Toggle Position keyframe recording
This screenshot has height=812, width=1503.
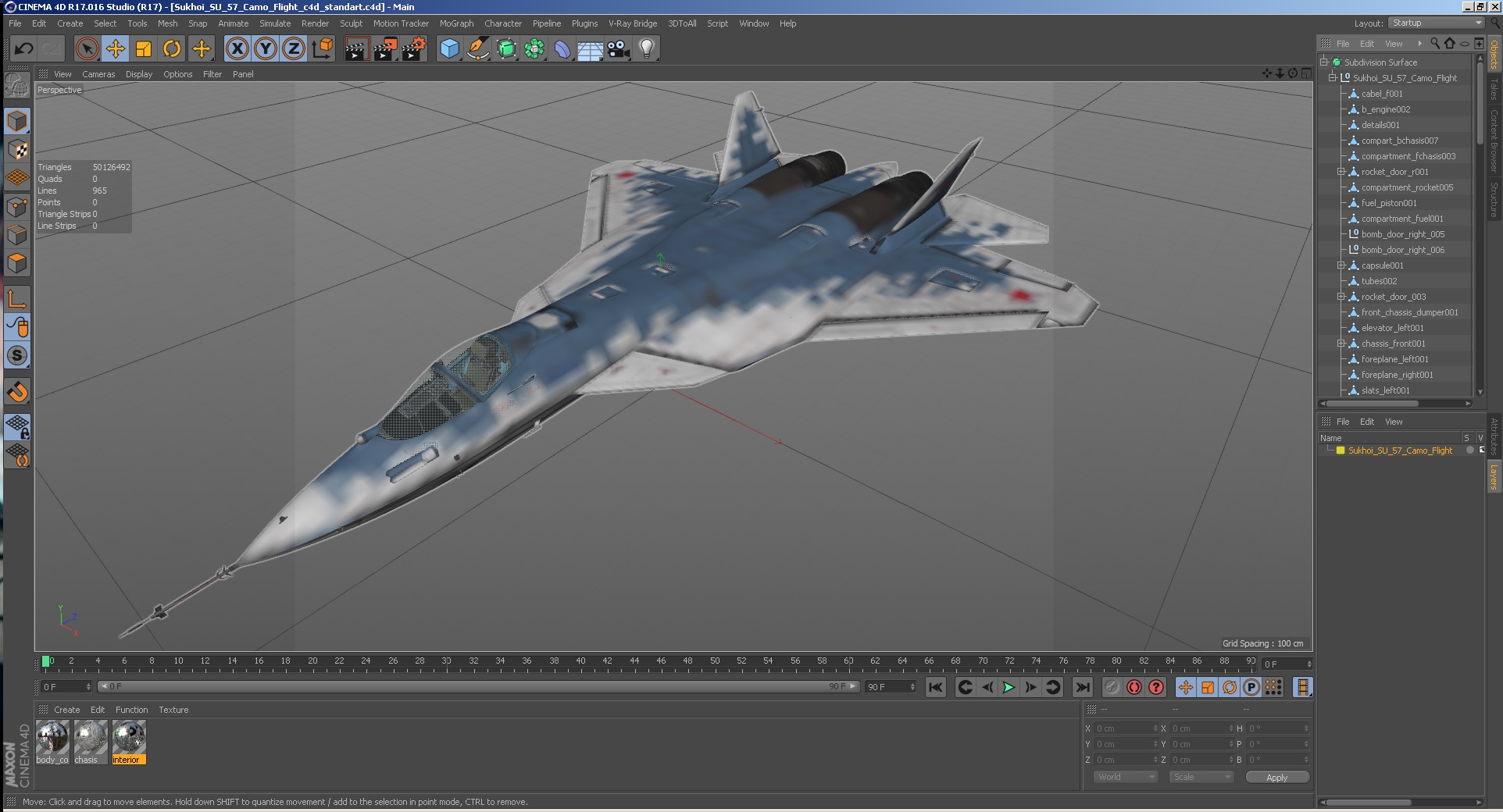1186,687
